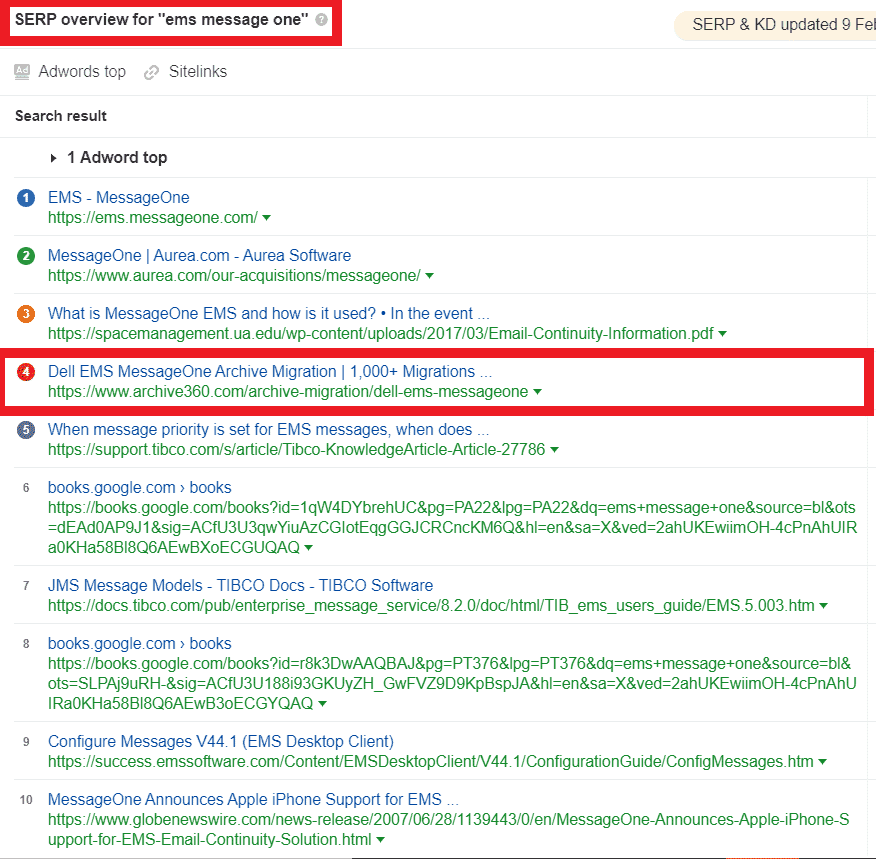
Task: Visit docs.tibco.com enterprise_message_service URL
Action: coord(431,606)
